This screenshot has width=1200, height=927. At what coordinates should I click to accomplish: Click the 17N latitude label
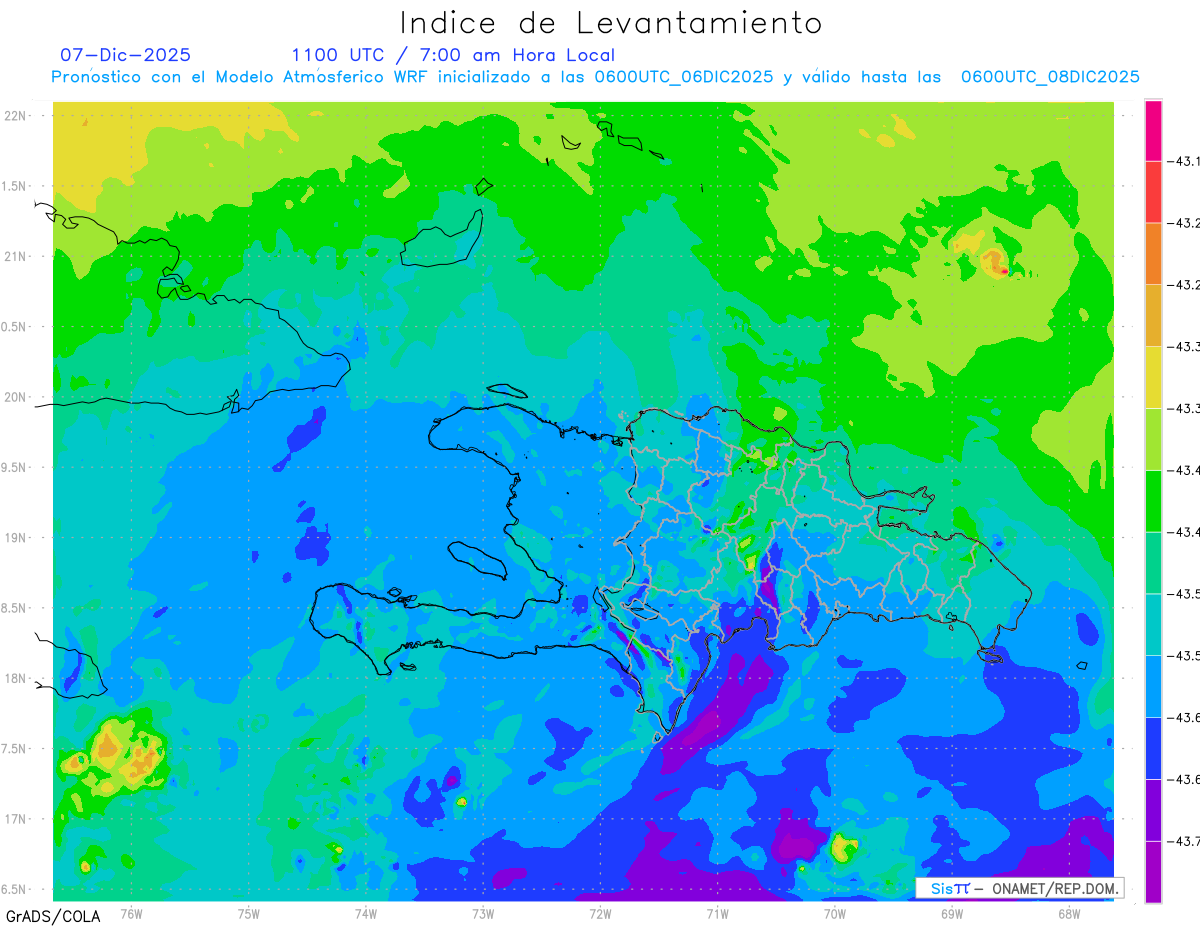(x=16, y=819)
